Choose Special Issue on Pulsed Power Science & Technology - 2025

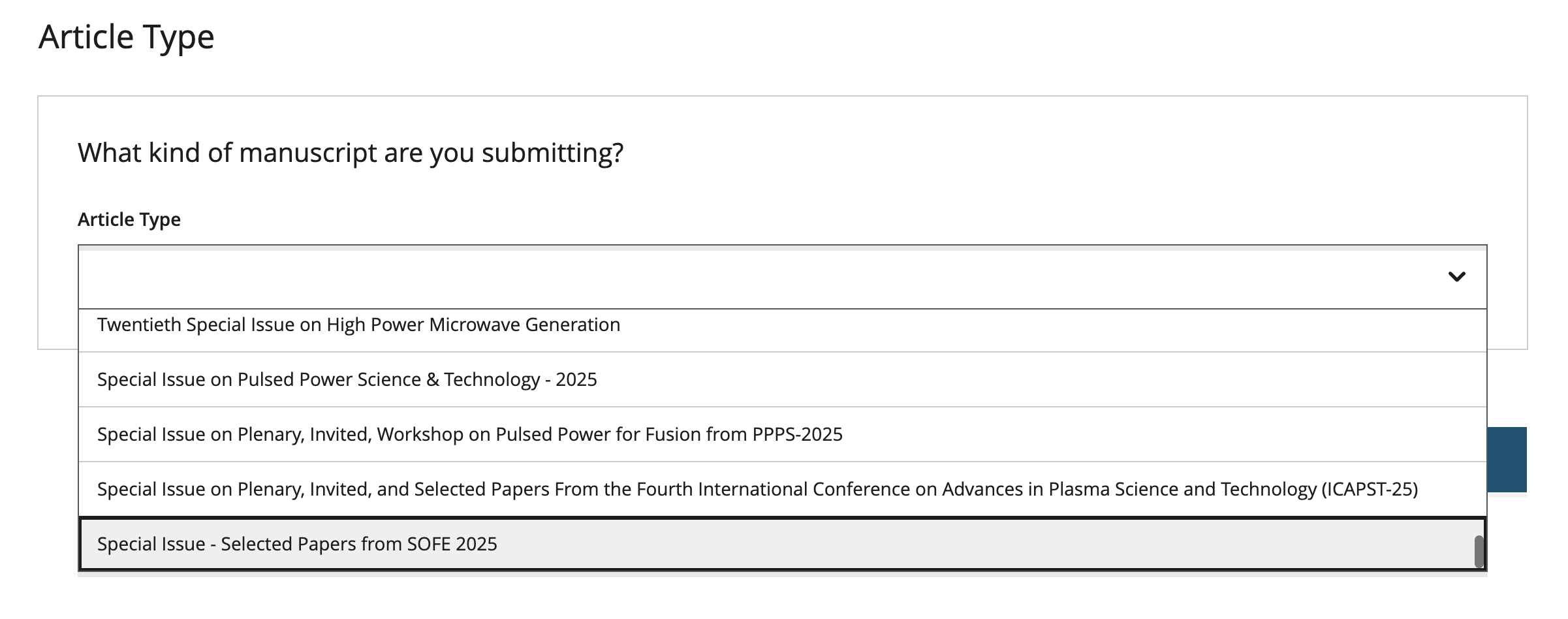[782, 379]
